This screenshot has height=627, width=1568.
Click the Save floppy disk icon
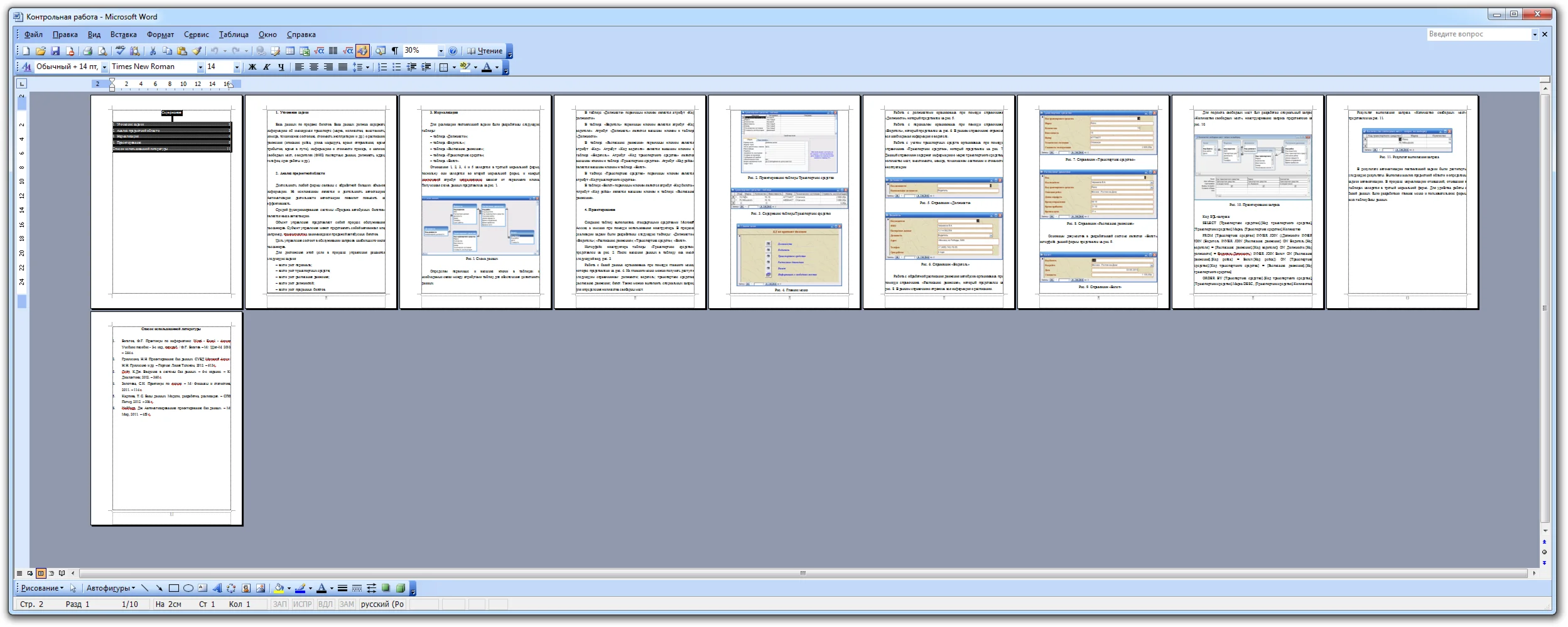pos(55,51)
